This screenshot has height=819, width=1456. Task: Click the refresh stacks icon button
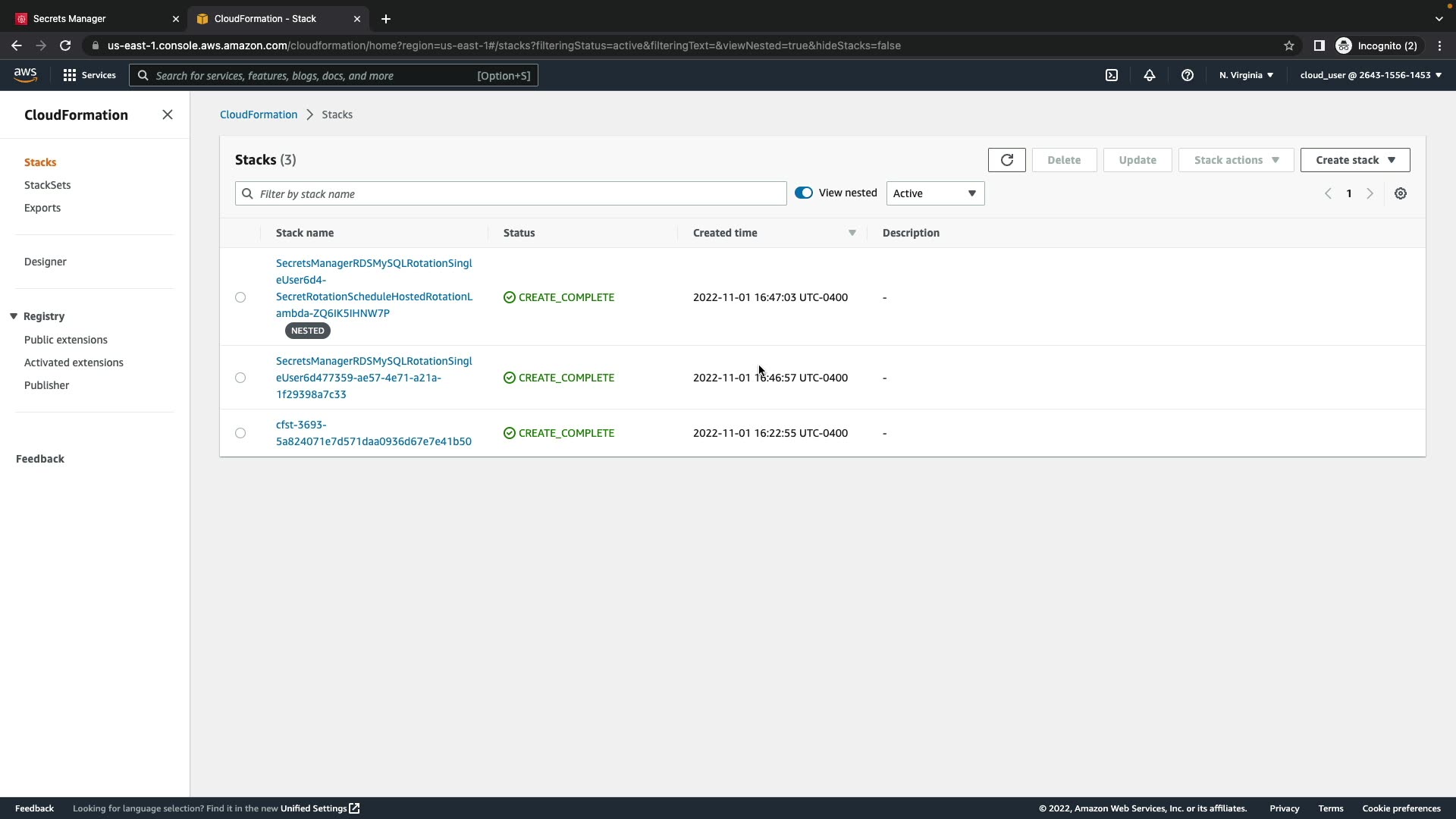click(1006, 160)
